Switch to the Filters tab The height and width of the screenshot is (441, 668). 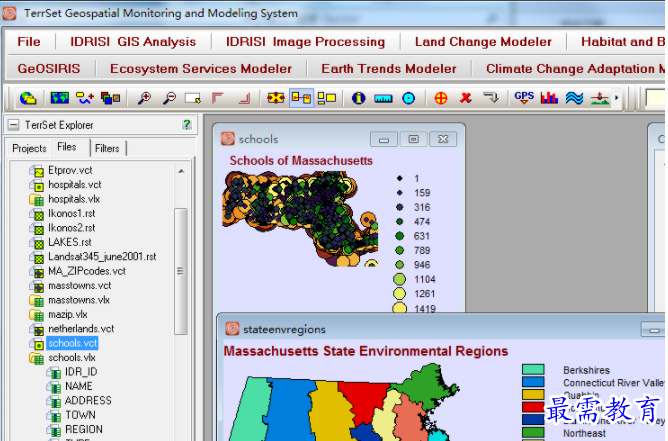click(x=107, y=148)
